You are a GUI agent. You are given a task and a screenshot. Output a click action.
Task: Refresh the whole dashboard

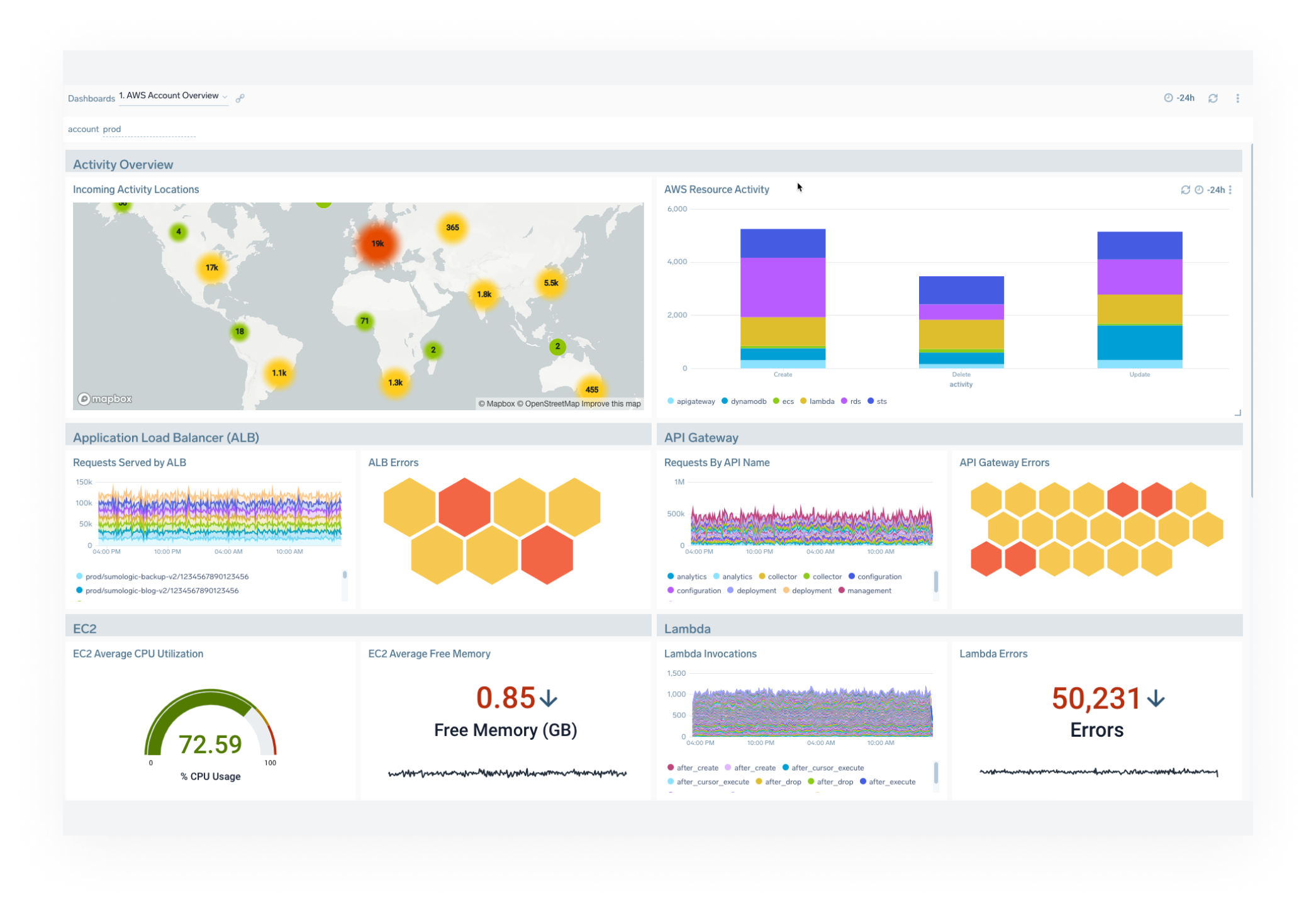pos(1213,98)
